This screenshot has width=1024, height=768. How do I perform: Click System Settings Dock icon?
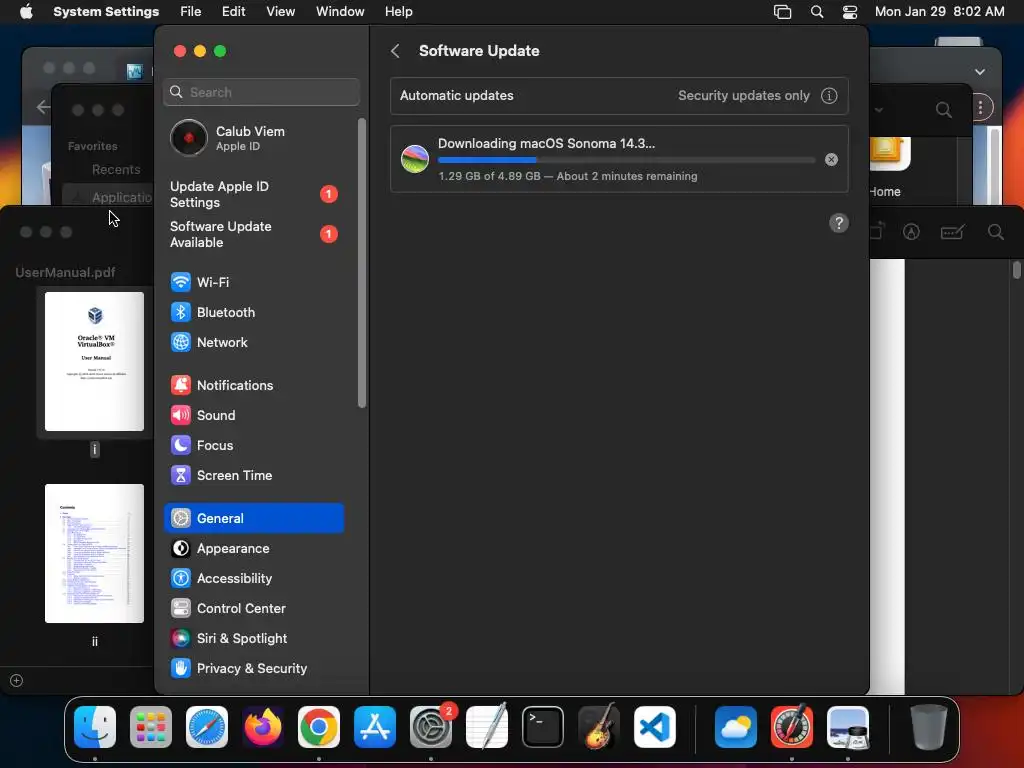(431, 727)
